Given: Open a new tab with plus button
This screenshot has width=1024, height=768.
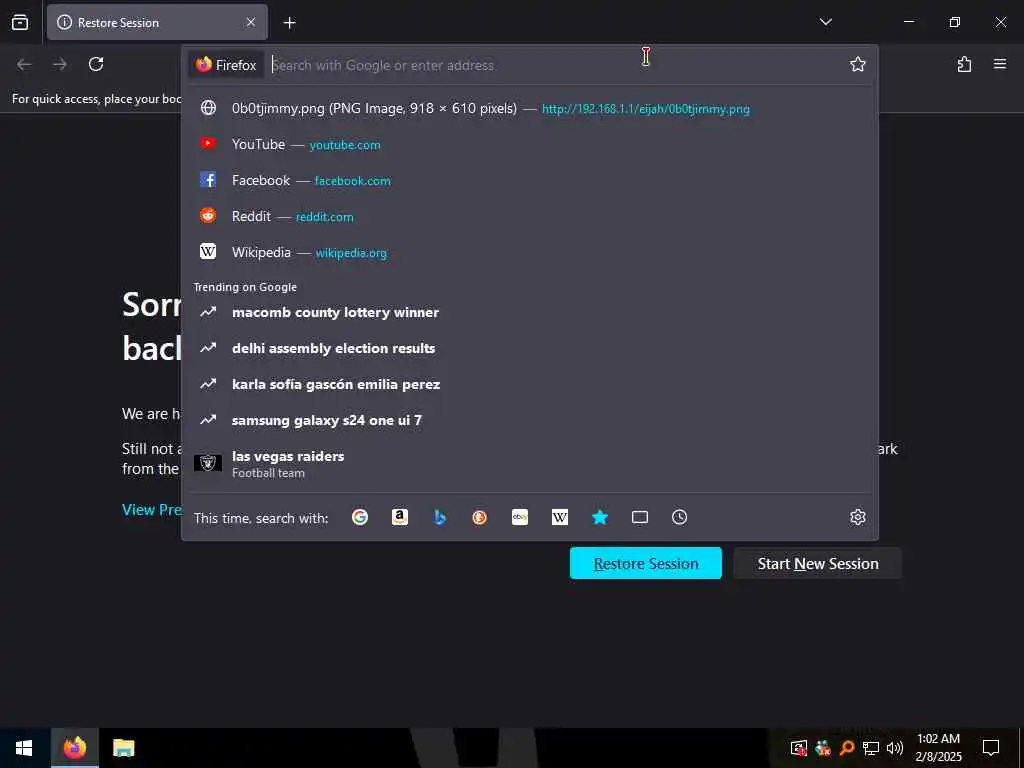Looking at the screenshot, I should 289,23.
